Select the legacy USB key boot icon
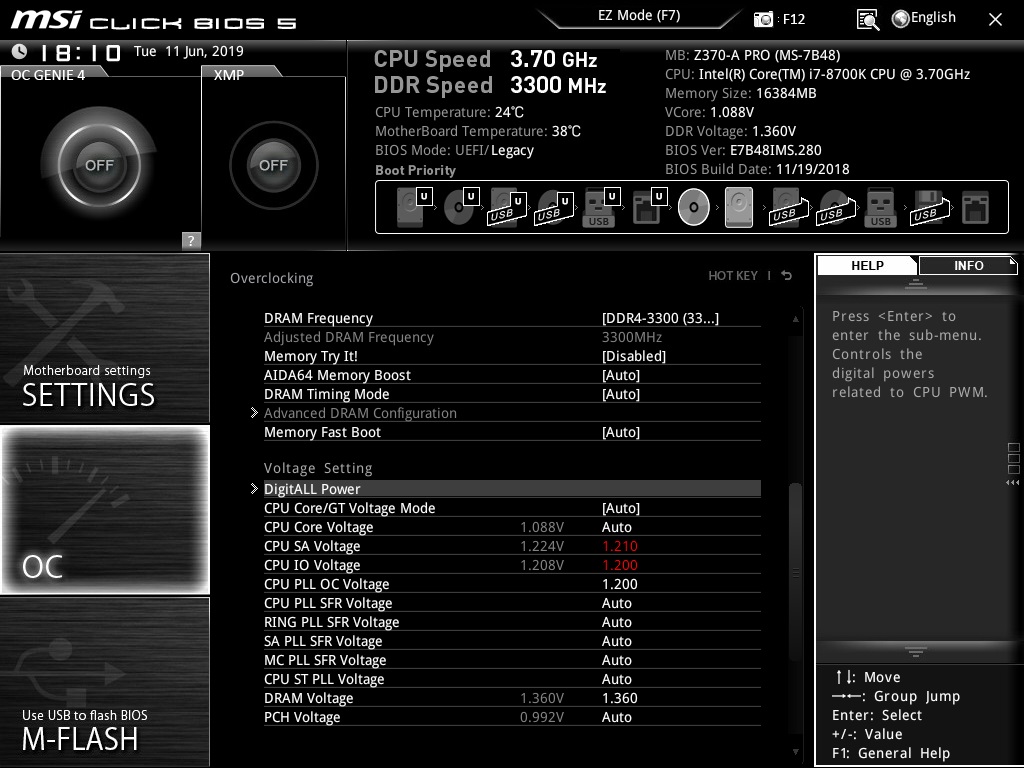Image resolution: width=1024 pixels, height=768 pixels. click(880, 207)
